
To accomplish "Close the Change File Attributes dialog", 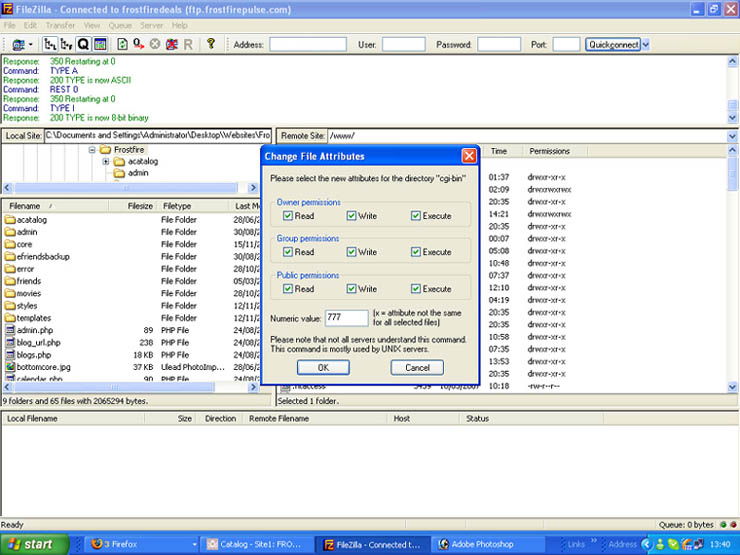I will [x=469, y=156].
